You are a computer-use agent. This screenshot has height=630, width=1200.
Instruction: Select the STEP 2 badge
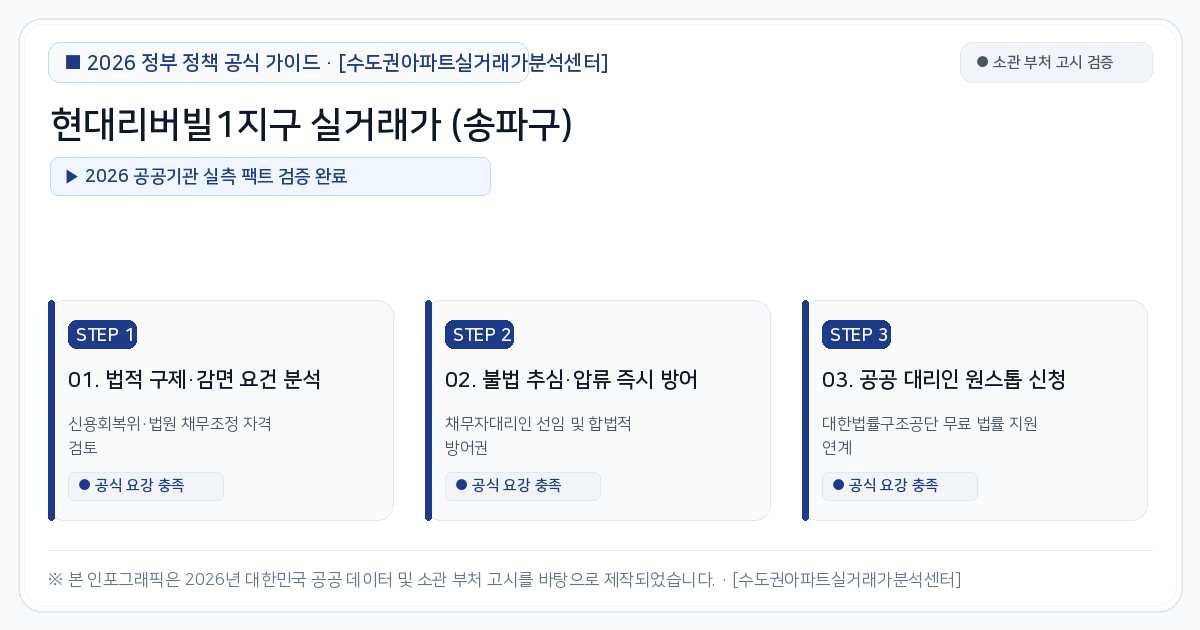click(x=479, y=335)
